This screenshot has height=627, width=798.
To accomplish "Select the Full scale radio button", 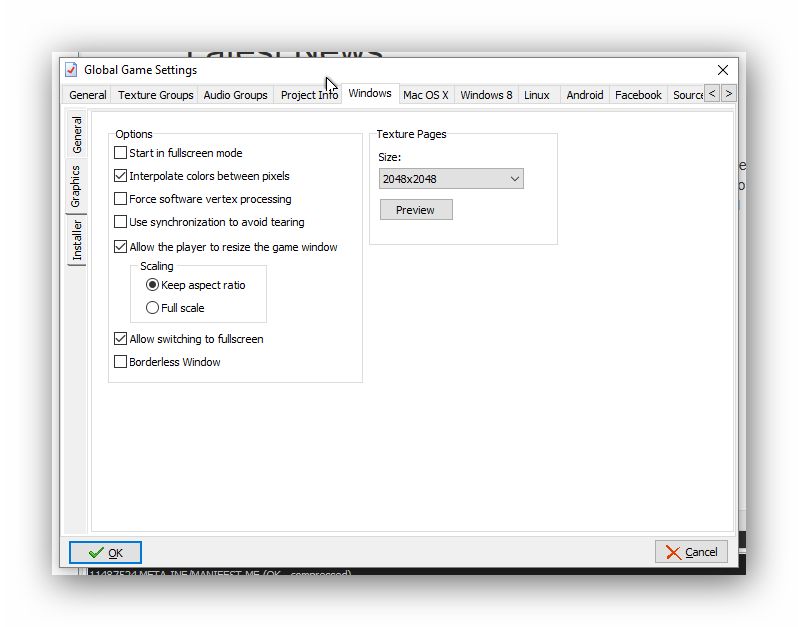I will pyautogui.click(x=153, y=308).
